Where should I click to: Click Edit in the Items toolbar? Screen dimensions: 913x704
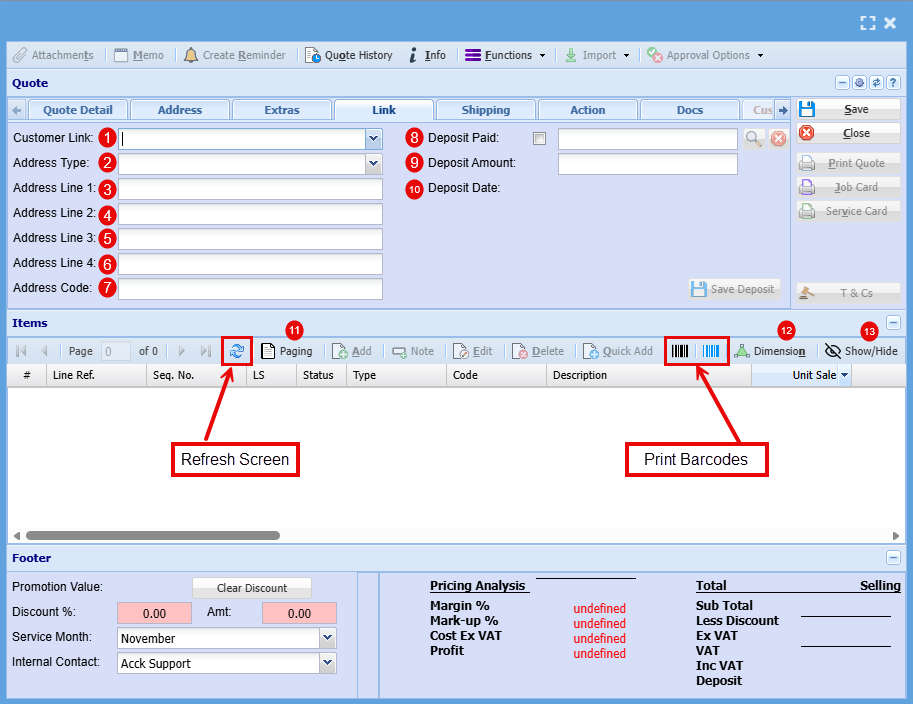(x=472, y=351)
